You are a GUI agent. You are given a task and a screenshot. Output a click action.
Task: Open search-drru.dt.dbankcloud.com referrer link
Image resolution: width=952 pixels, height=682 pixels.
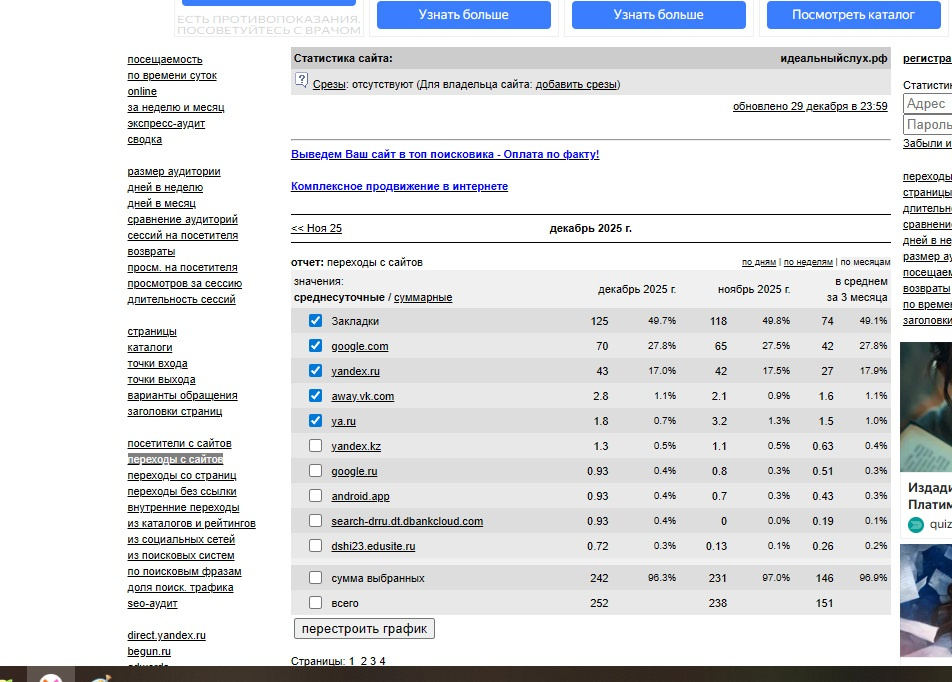[x=407, y=521]
